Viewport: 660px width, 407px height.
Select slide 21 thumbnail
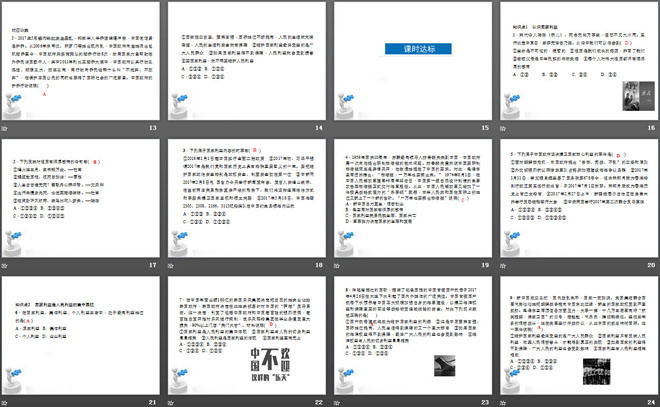[x=80, y=335]
